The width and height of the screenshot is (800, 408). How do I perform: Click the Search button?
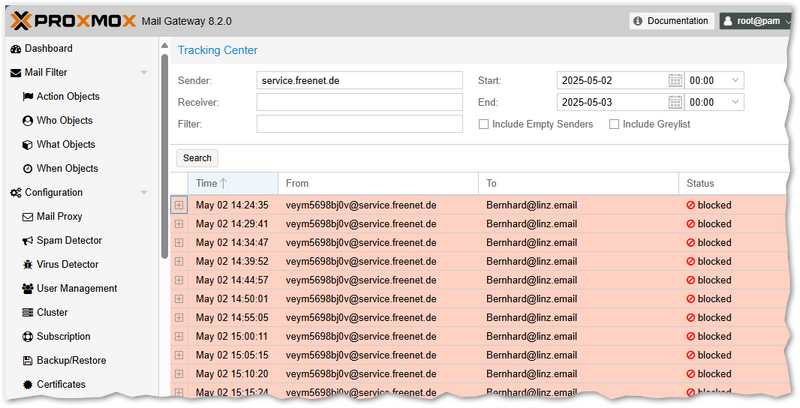[197, 158]
